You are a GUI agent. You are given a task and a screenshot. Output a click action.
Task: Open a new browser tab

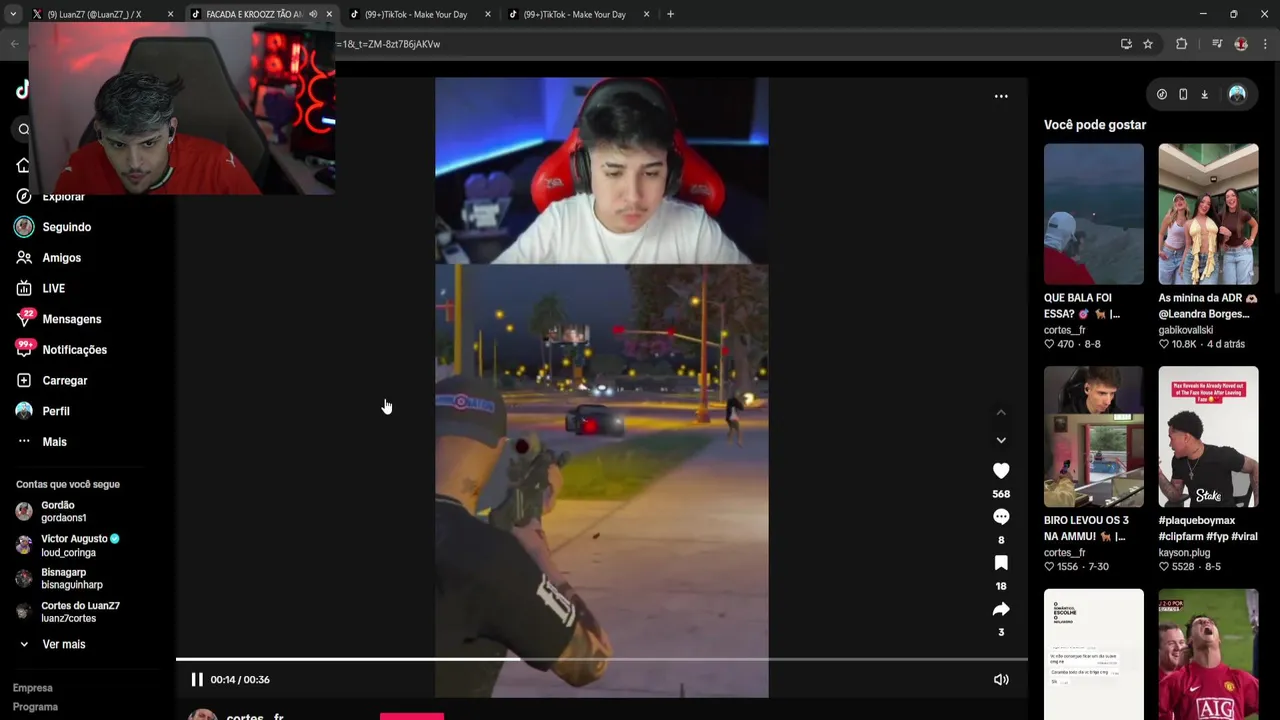670,14
